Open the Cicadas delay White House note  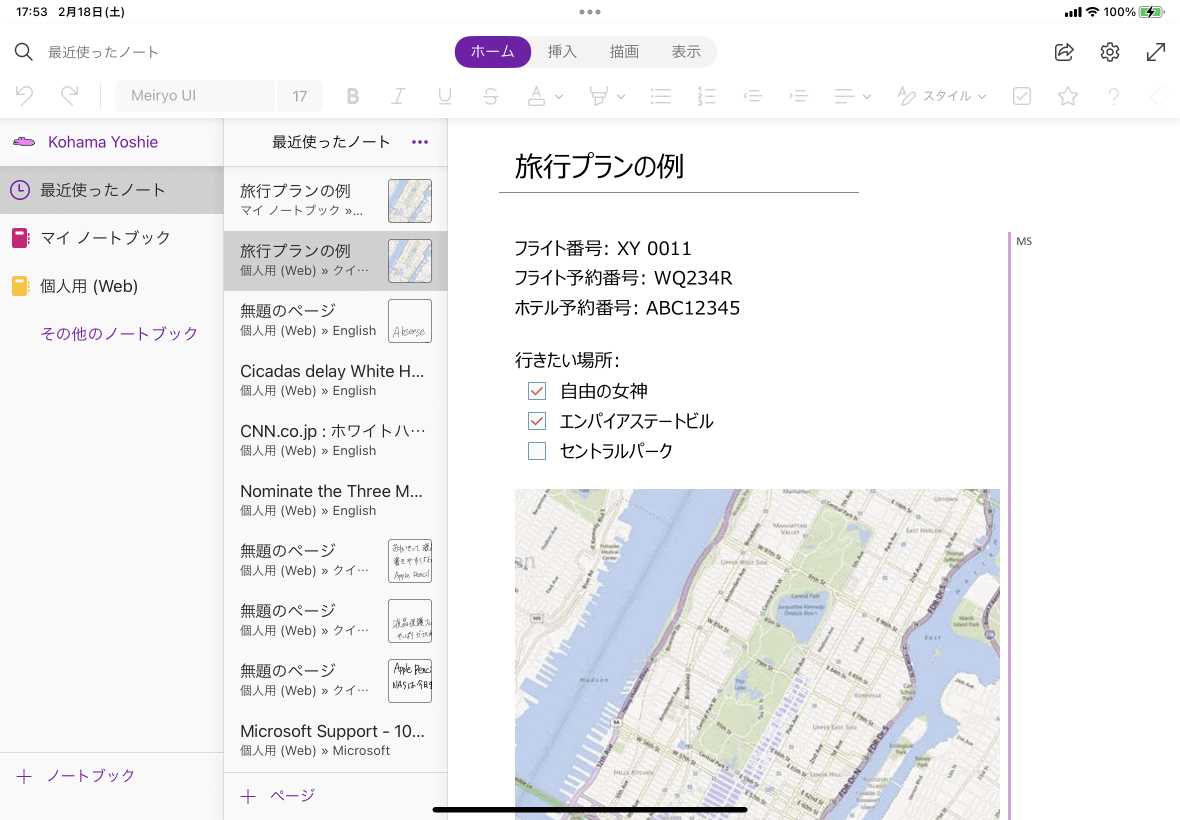(x=332, y=380)
